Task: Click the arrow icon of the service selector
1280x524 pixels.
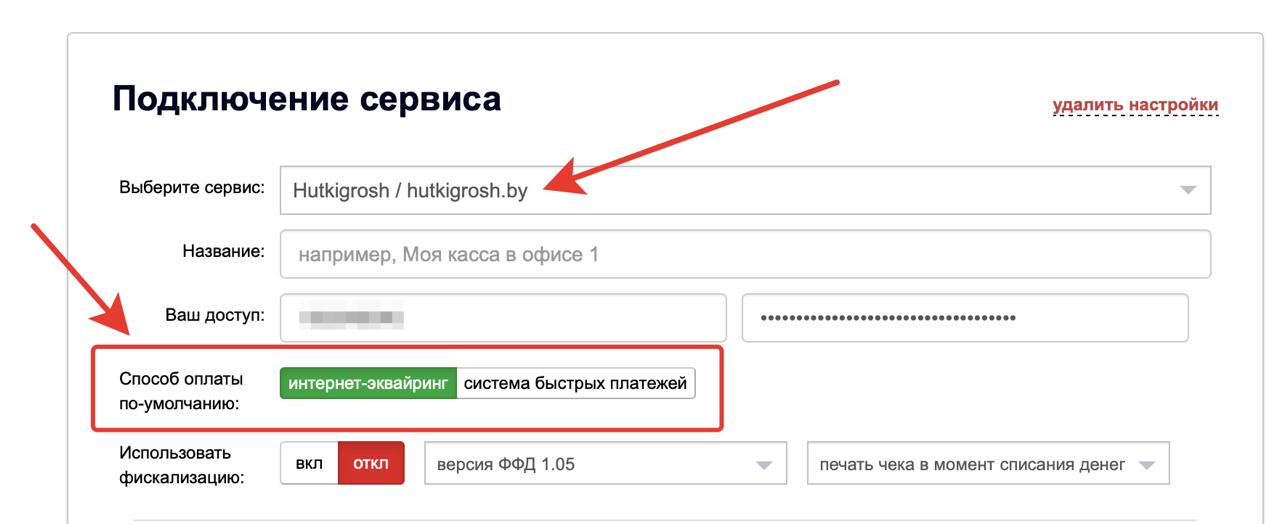Action: click(1187, 190)
